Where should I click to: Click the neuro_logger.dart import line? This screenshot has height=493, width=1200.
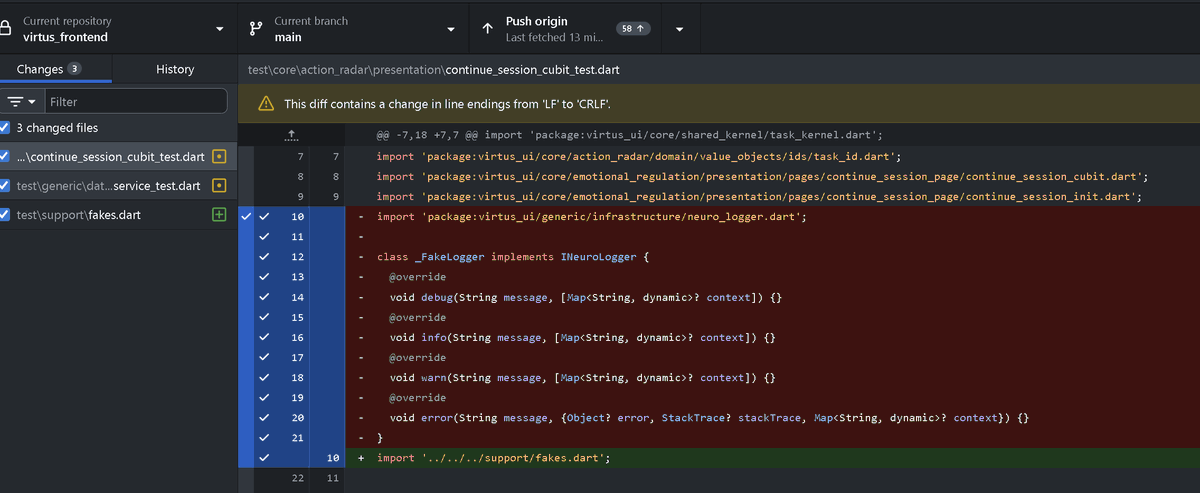tap(591, 217)
